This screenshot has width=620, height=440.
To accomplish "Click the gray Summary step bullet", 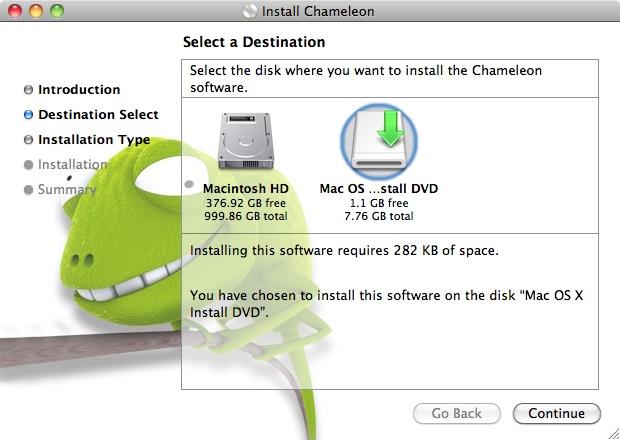I will [28, 190].
